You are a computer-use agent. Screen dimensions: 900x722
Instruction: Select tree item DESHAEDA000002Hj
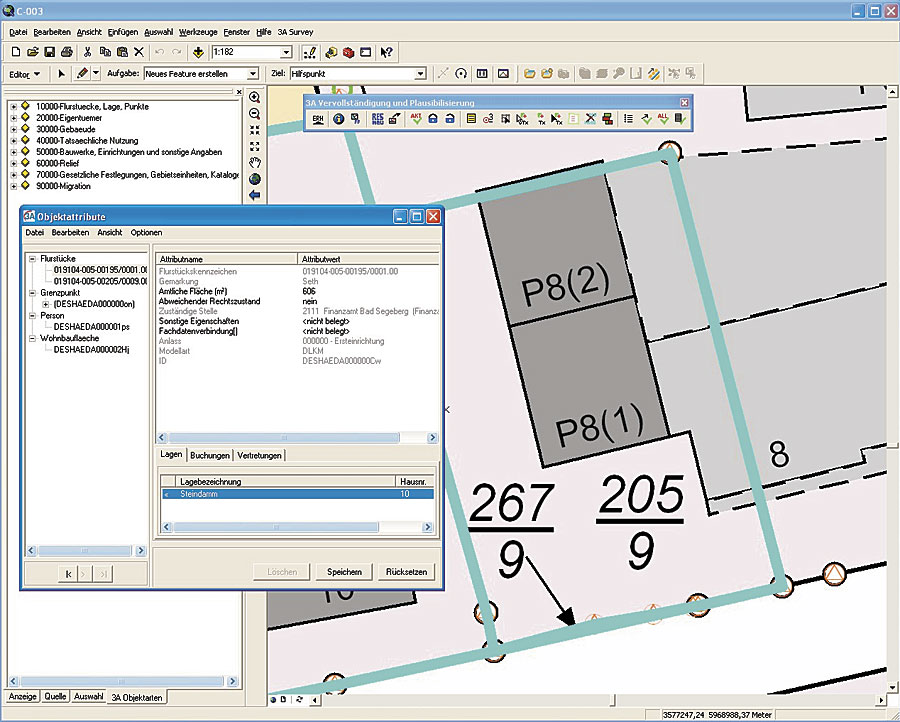[x=91, y=350]
